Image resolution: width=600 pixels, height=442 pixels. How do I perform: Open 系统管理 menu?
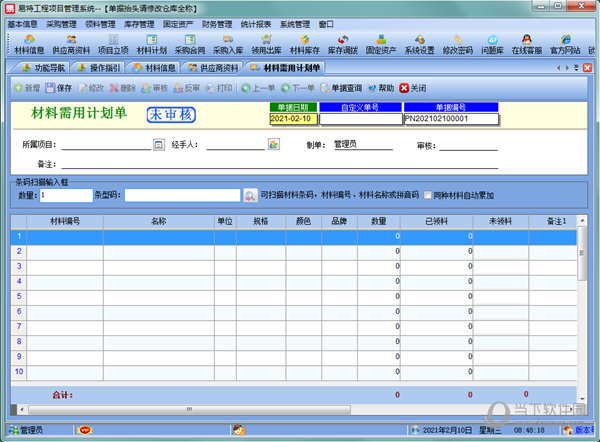click(x=295, y=24)
